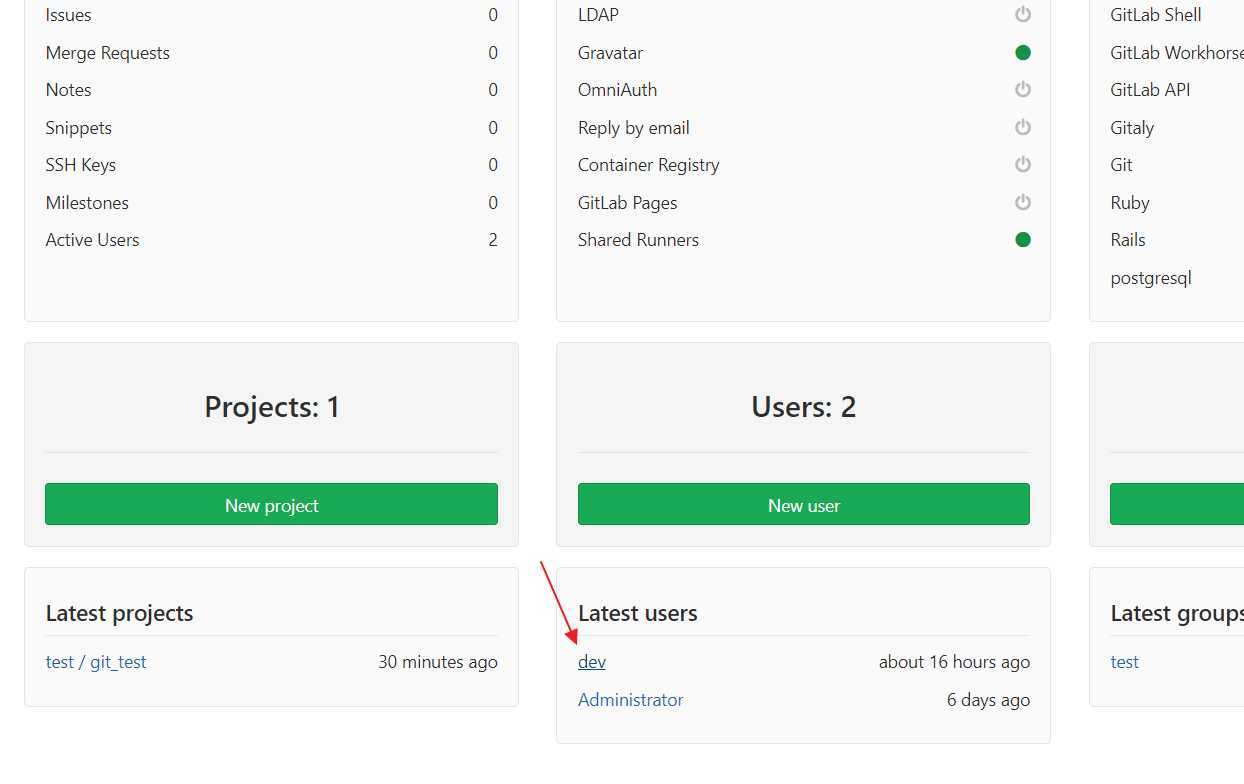This screenshot has height=784, width=1244.
Task: Click the GitLab Pages disabled power icon
Action: (1022, 202)
